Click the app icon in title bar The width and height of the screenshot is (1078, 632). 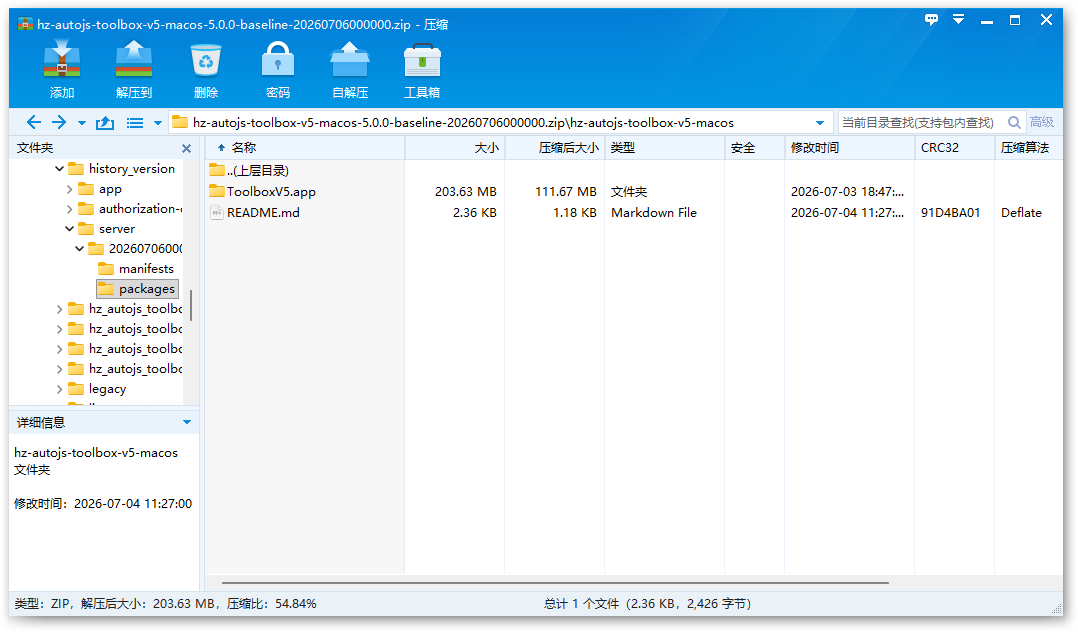coord(25,24)
